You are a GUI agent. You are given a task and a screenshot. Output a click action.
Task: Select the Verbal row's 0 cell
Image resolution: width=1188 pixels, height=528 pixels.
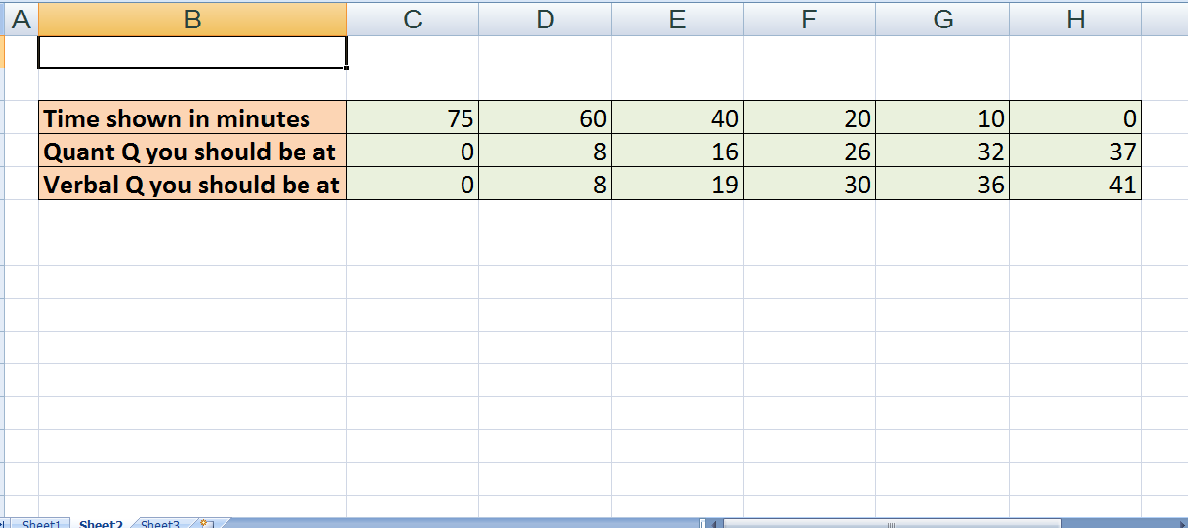click(x=412, y=183)
